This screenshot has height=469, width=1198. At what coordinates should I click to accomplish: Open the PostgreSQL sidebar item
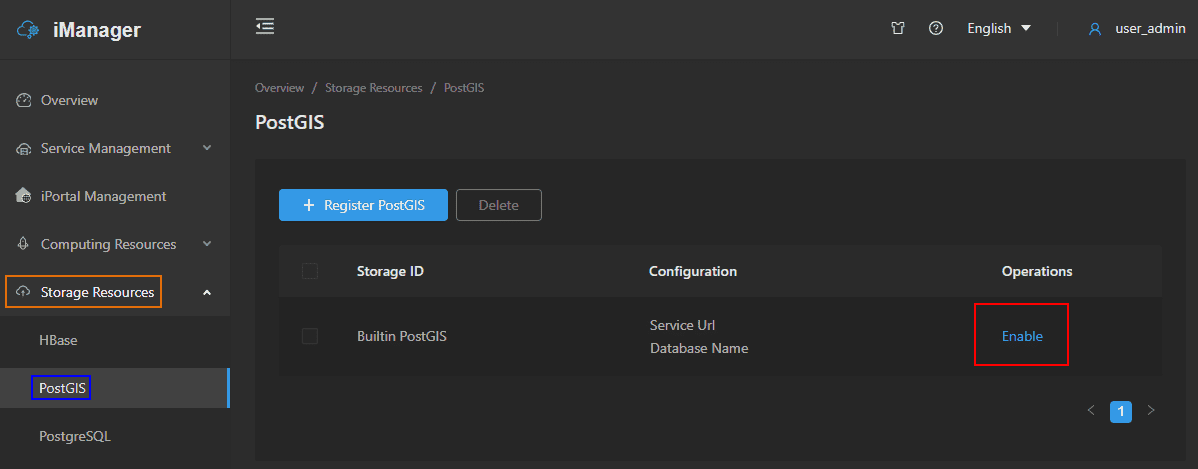point(74,436)
